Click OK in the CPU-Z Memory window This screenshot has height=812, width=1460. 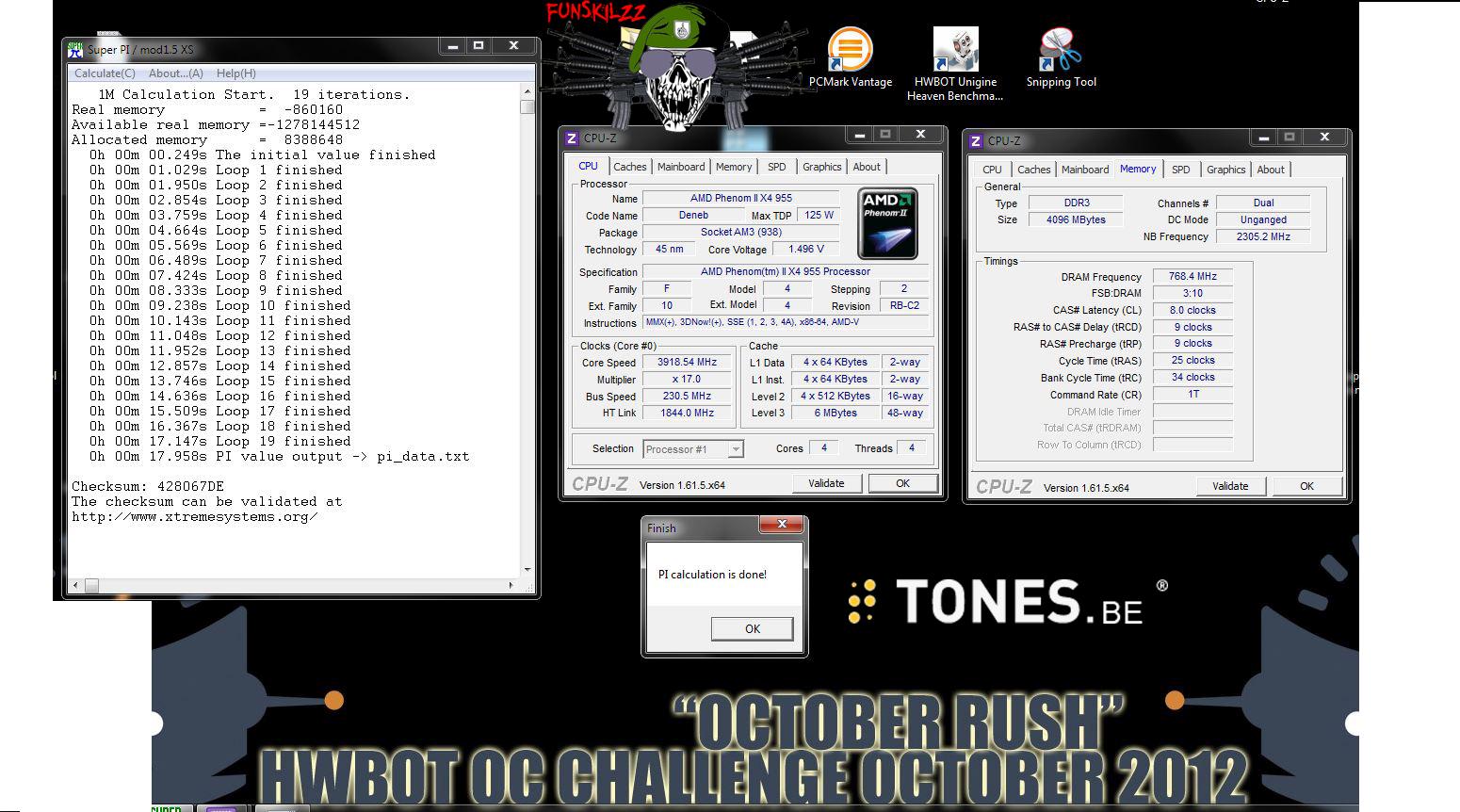click(x=1306, y=486)
